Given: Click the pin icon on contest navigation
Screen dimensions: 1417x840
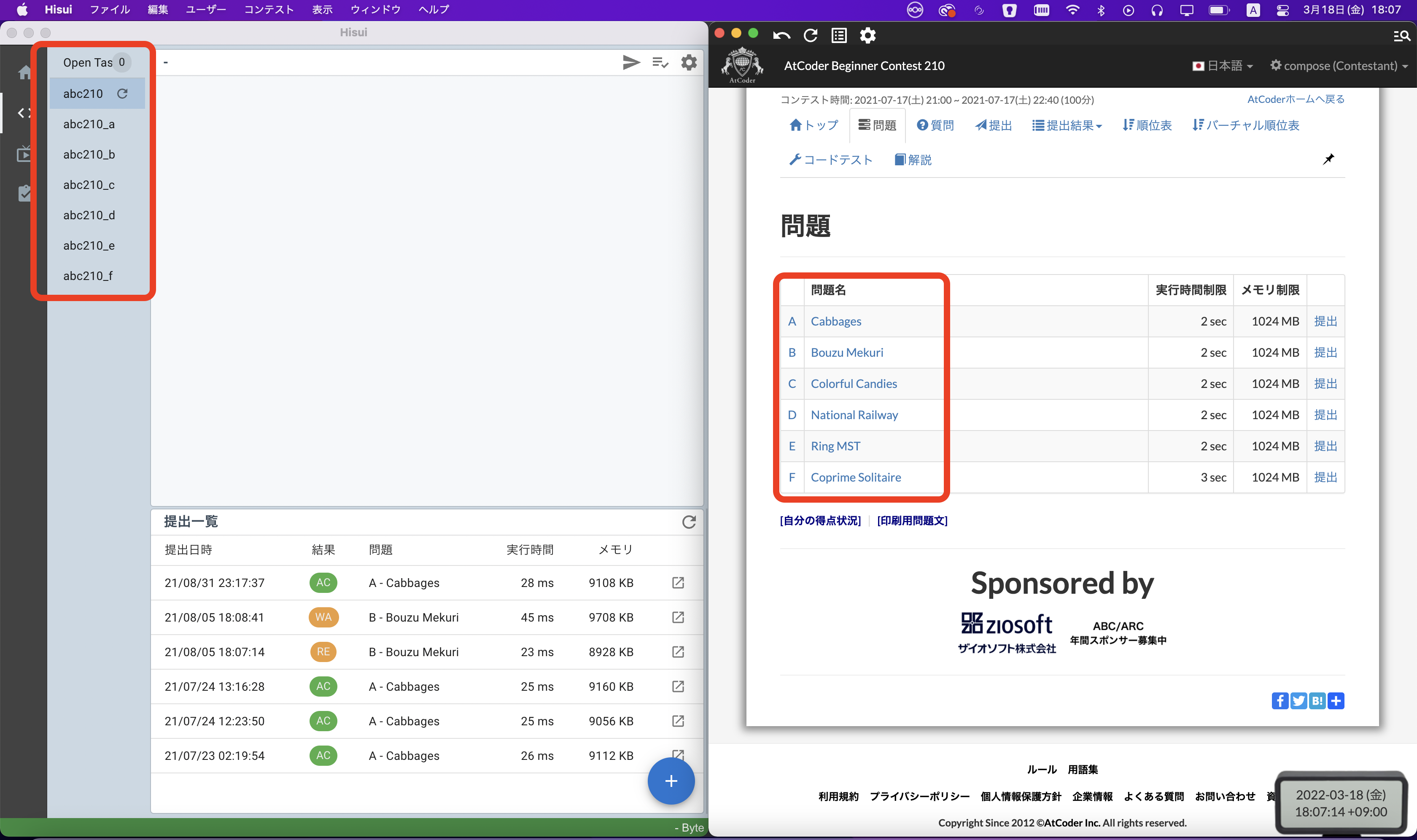Looking at the screenshot, I should pyautogui.click(x=1328, y=159).
